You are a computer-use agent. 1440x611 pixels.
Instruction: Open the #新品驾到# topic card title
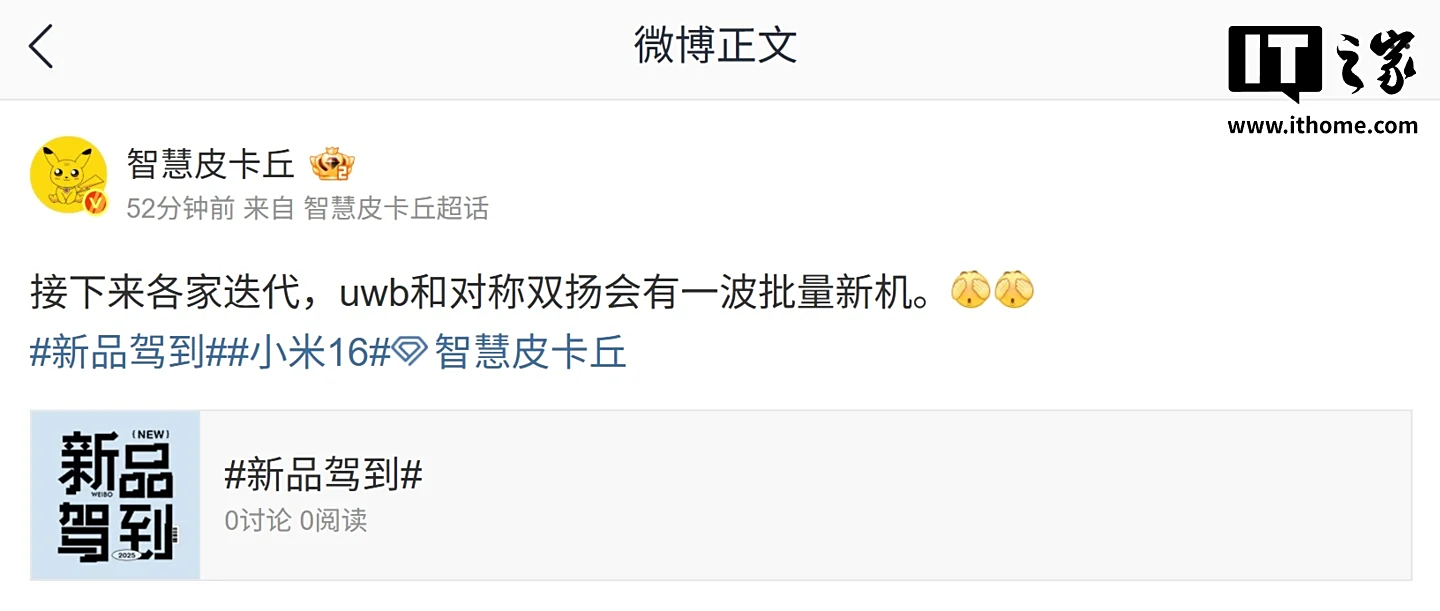pyautogui.click(x=324, y=475)
